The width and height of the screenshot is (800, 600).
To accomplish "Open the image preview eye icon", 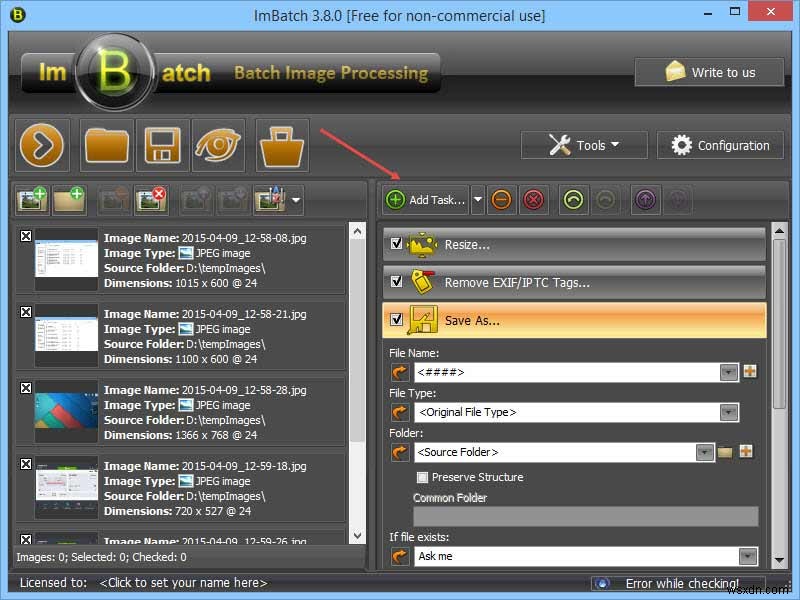I will coord(218,145).
